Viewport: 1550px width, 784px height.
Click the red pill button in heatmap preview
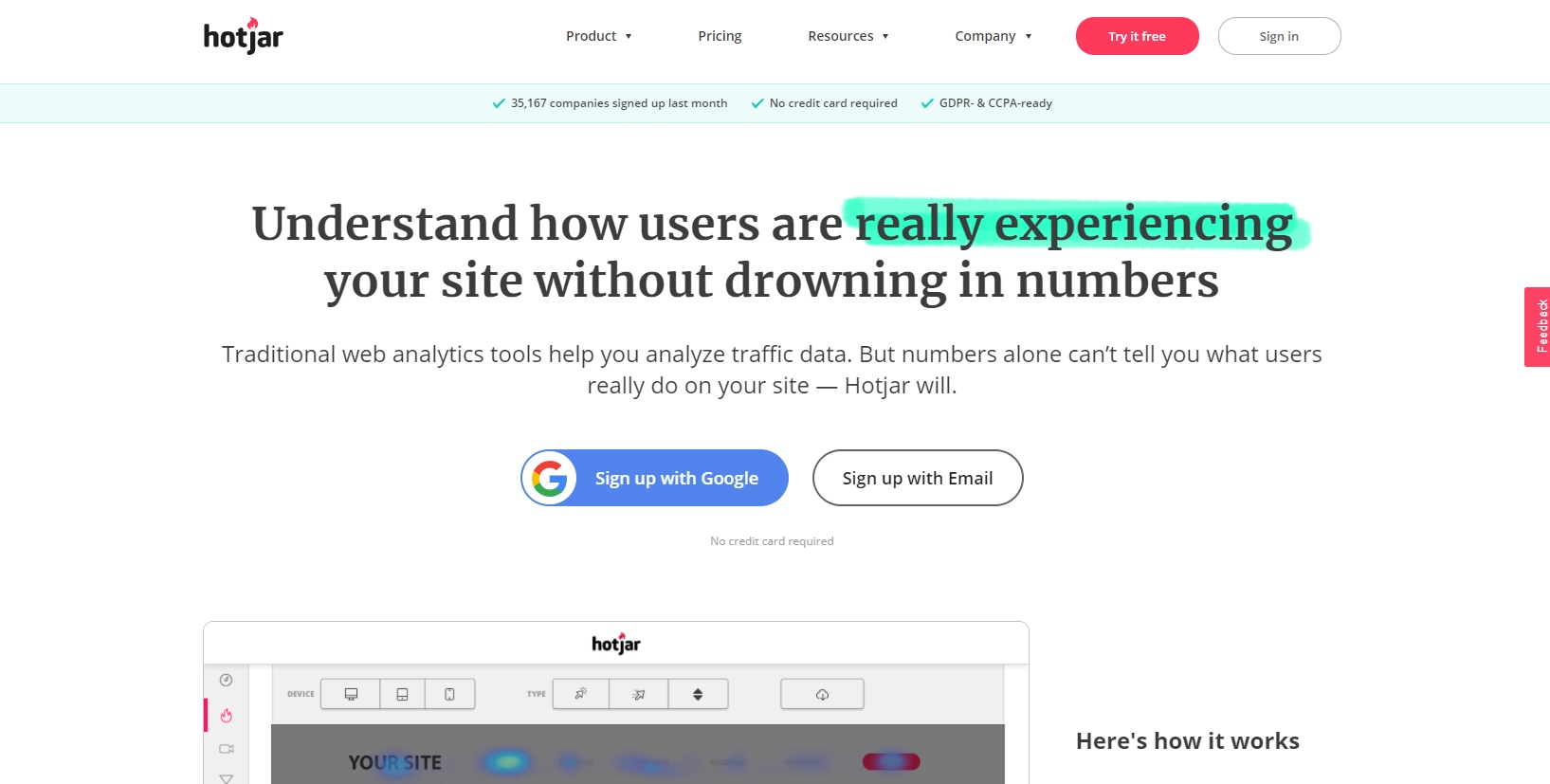[x=891, y=761]
